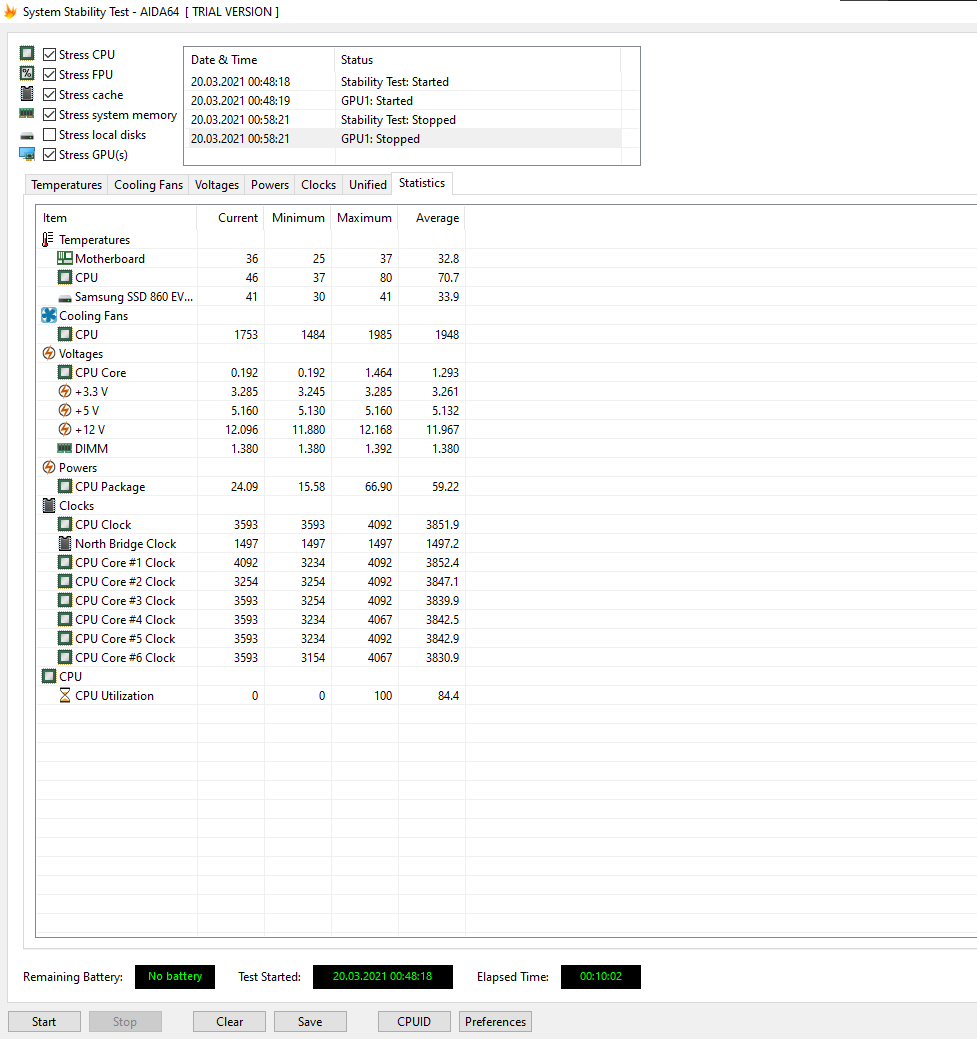
Task: Click the CPU Core #3 Clock row
Action: [x=251, y=600]
